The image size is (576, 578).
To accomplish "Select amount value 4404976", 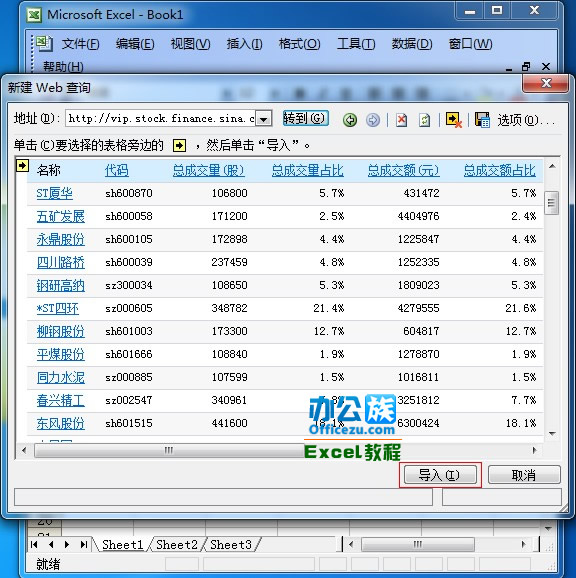I will 418,216.
